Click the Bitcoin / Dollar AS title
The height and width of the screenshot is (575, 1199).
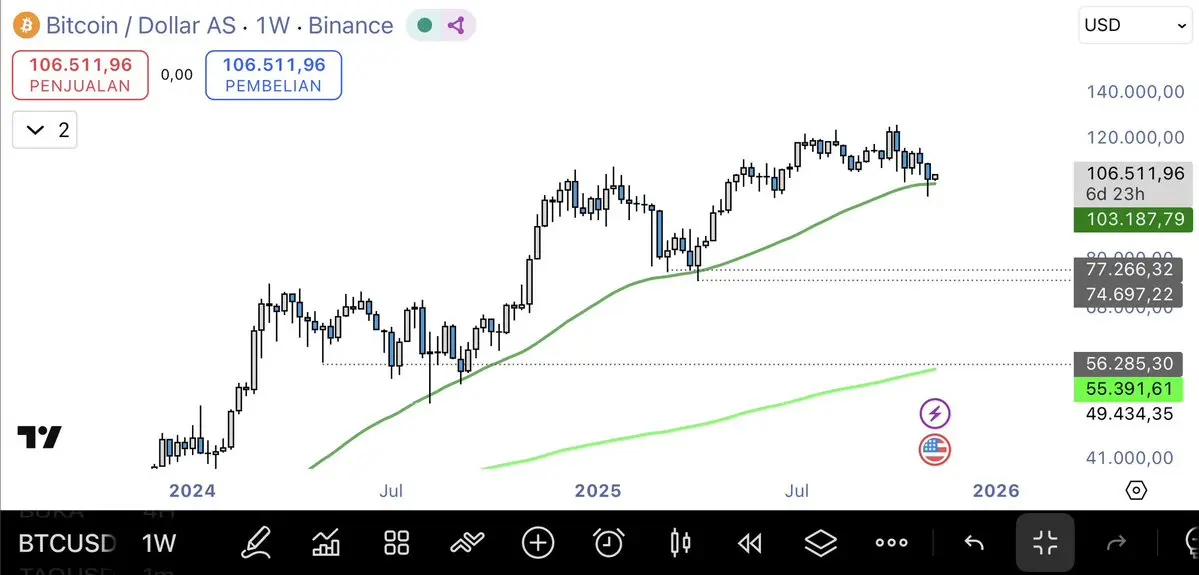click(139, 25)
